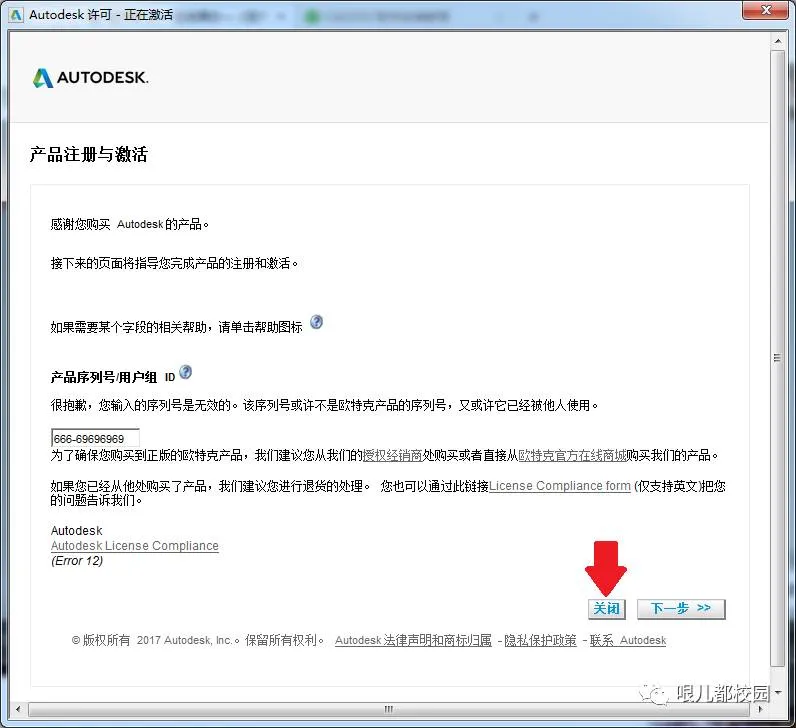The width and height of the screenshot is (796, 728).
Task: Close the Autodesk 许可 window
Action: pyautogui.click(x=766, y=10)
